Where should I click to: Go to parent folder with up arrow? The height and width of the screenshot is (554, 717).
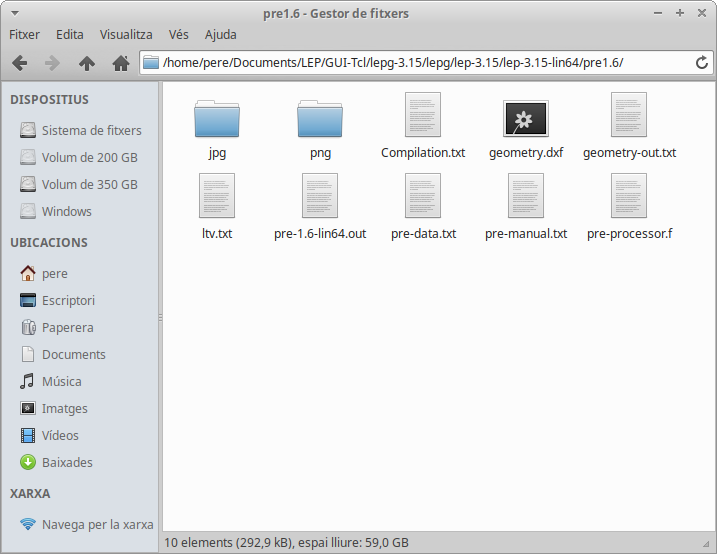click(x=87, y=63)
